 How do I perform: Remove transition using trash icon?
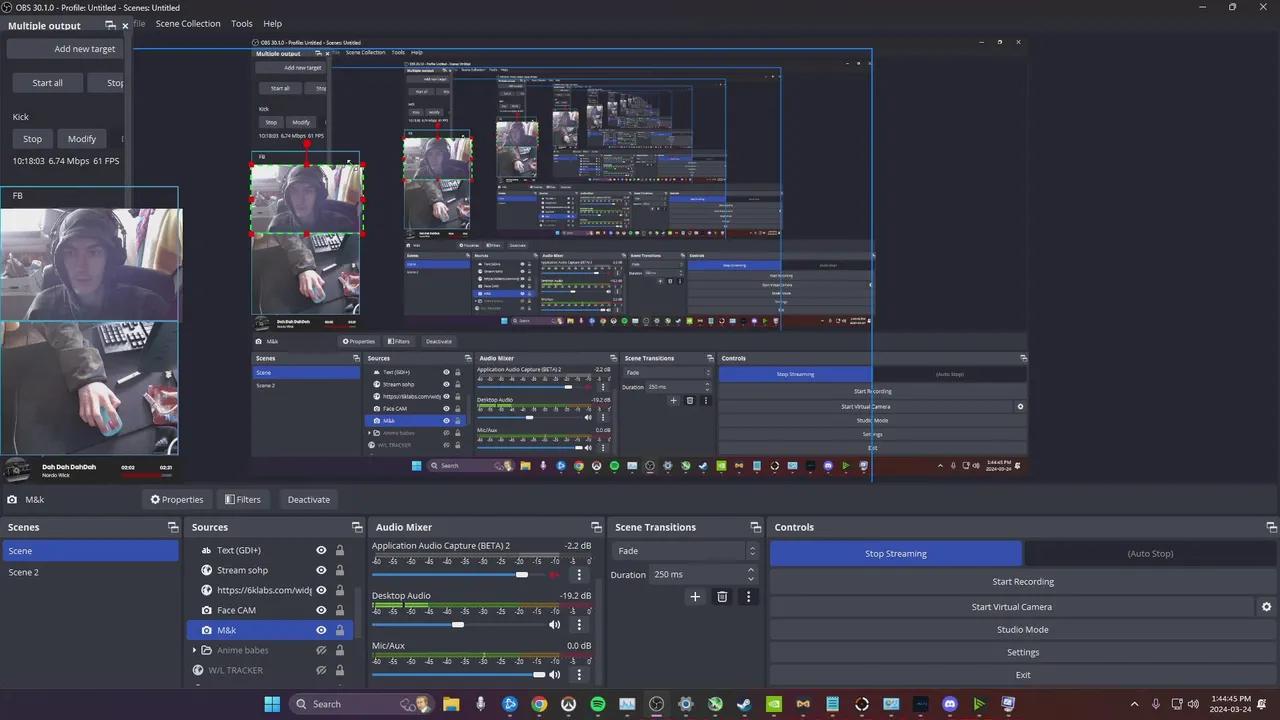click(722, 597)
